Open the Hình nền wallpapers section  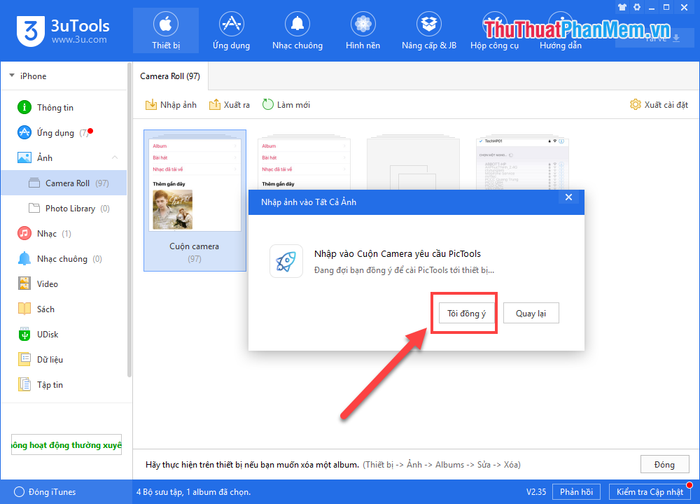tap(363, 30)
